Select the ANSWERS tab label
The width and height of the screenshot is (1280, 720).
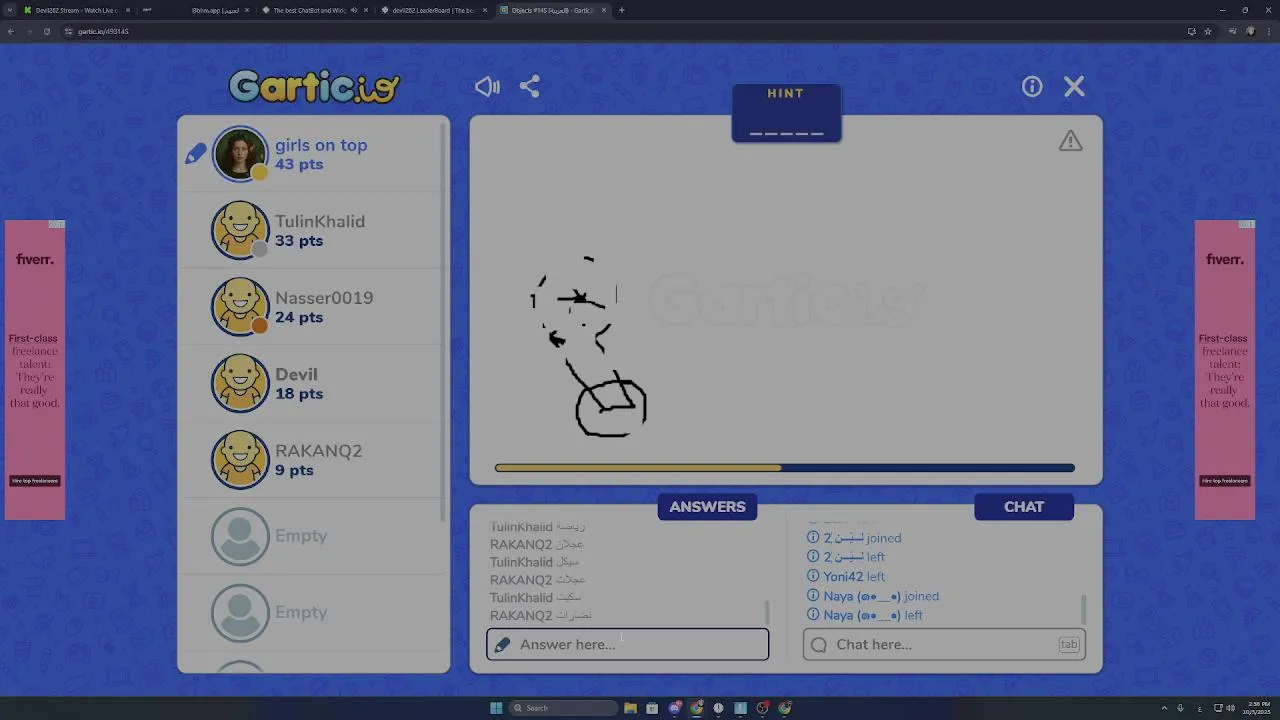tap(707, 507)
